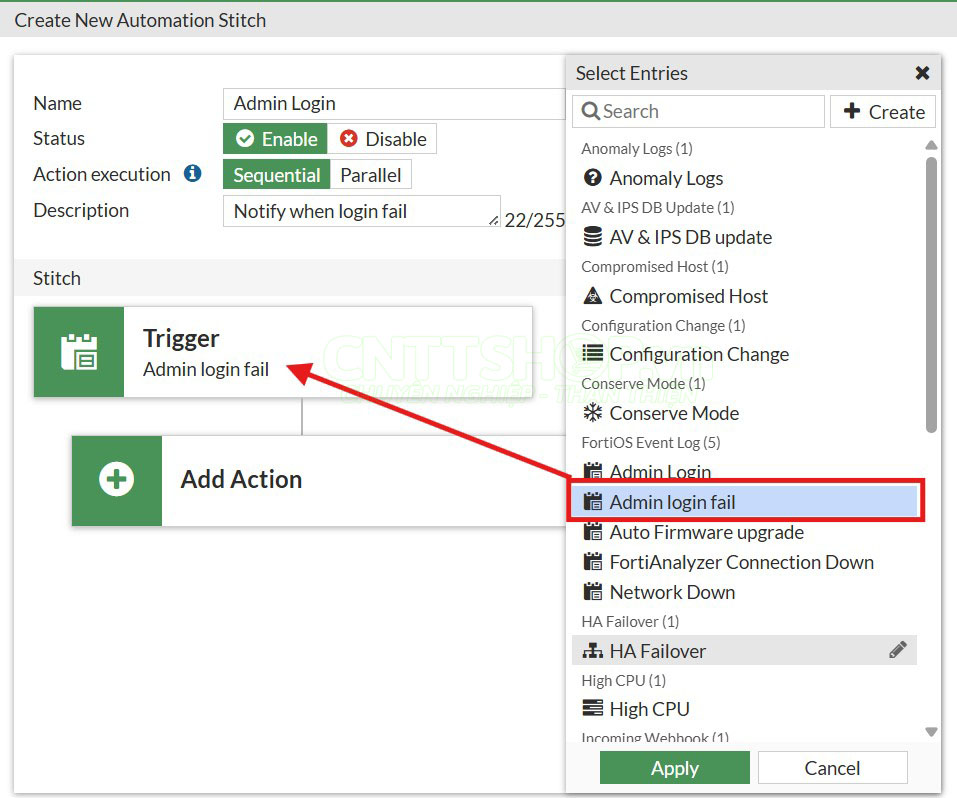
Task: Set Status to Enable
Action: [x=276, y=139]
